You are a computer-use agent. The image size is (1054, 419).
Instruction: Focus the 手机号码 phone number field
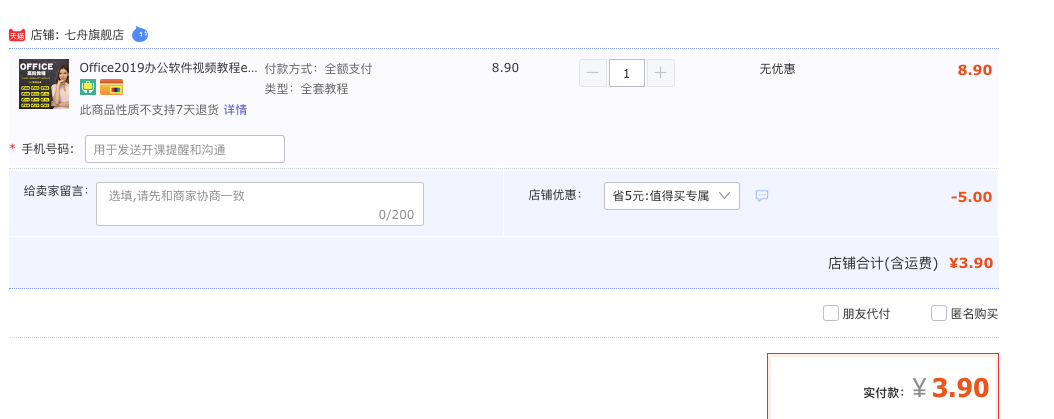[x=185, y=149]
